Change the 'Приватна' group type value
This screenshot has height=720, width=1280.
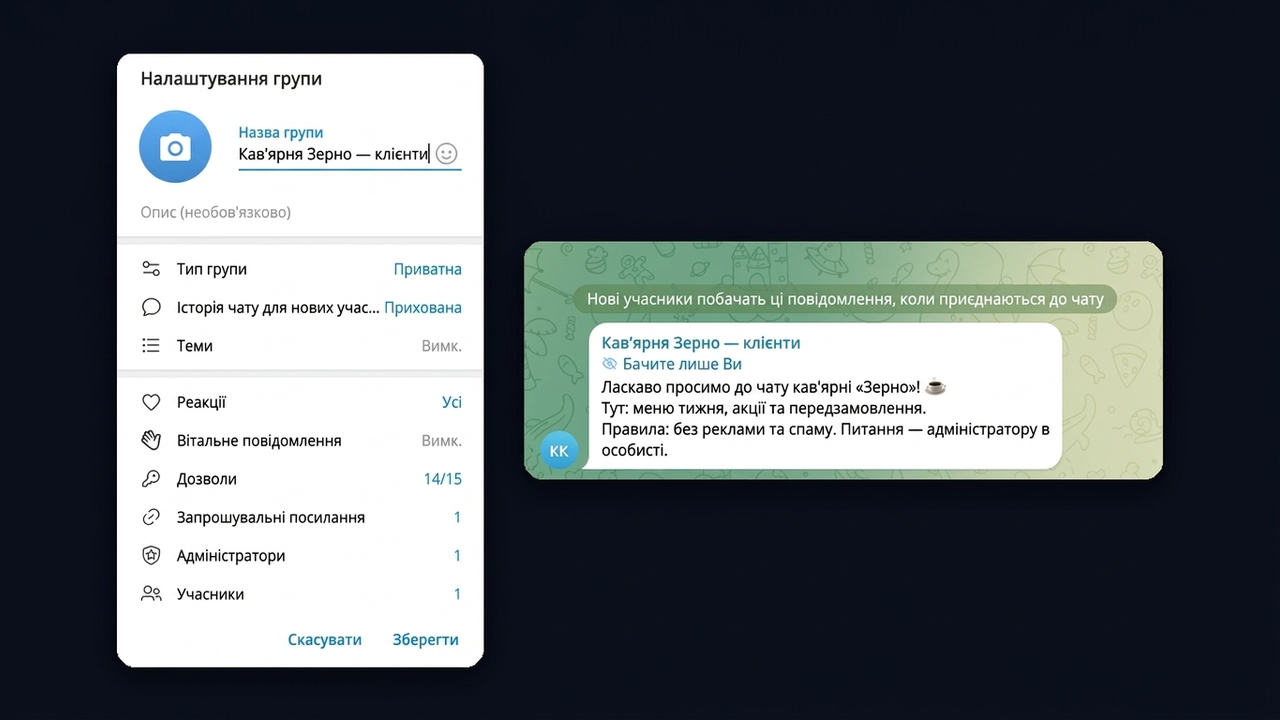[428, 269]
